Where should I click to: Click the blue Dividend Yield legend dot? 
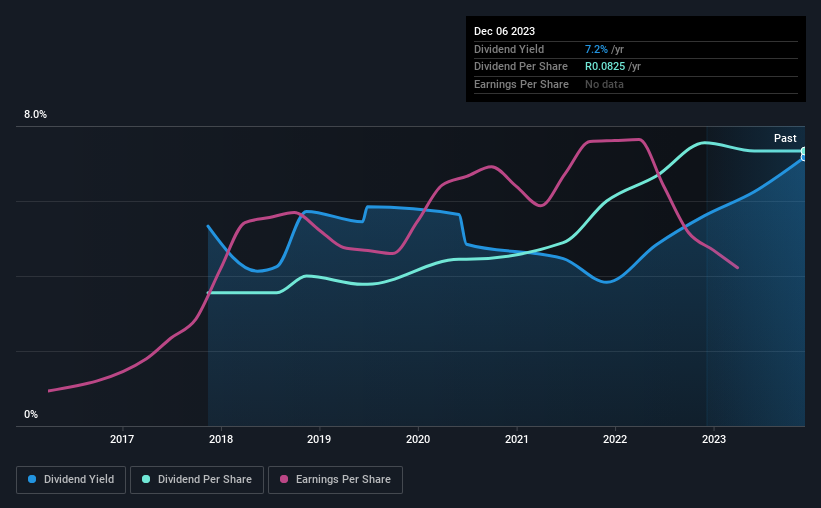click(x=32, y=479)
